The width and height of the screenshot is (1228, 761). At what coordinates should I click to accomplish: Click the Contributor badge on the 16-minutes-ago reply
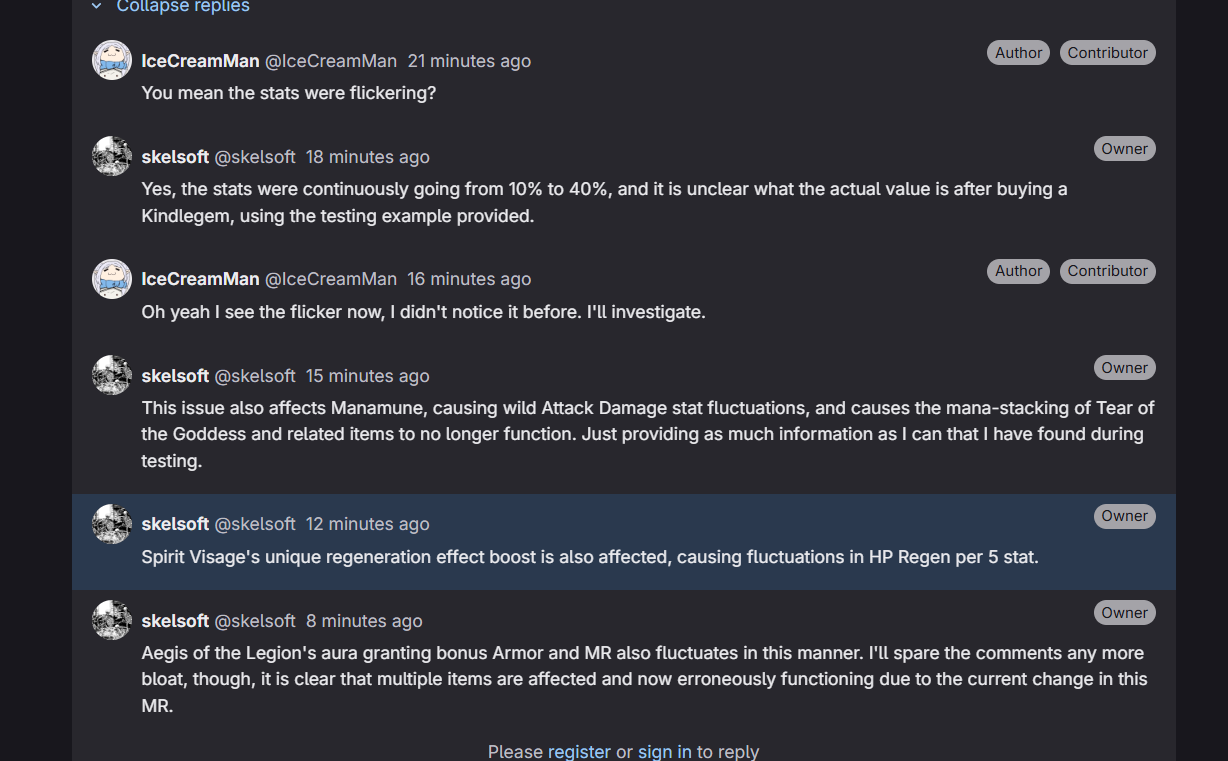coord(1107,271)
